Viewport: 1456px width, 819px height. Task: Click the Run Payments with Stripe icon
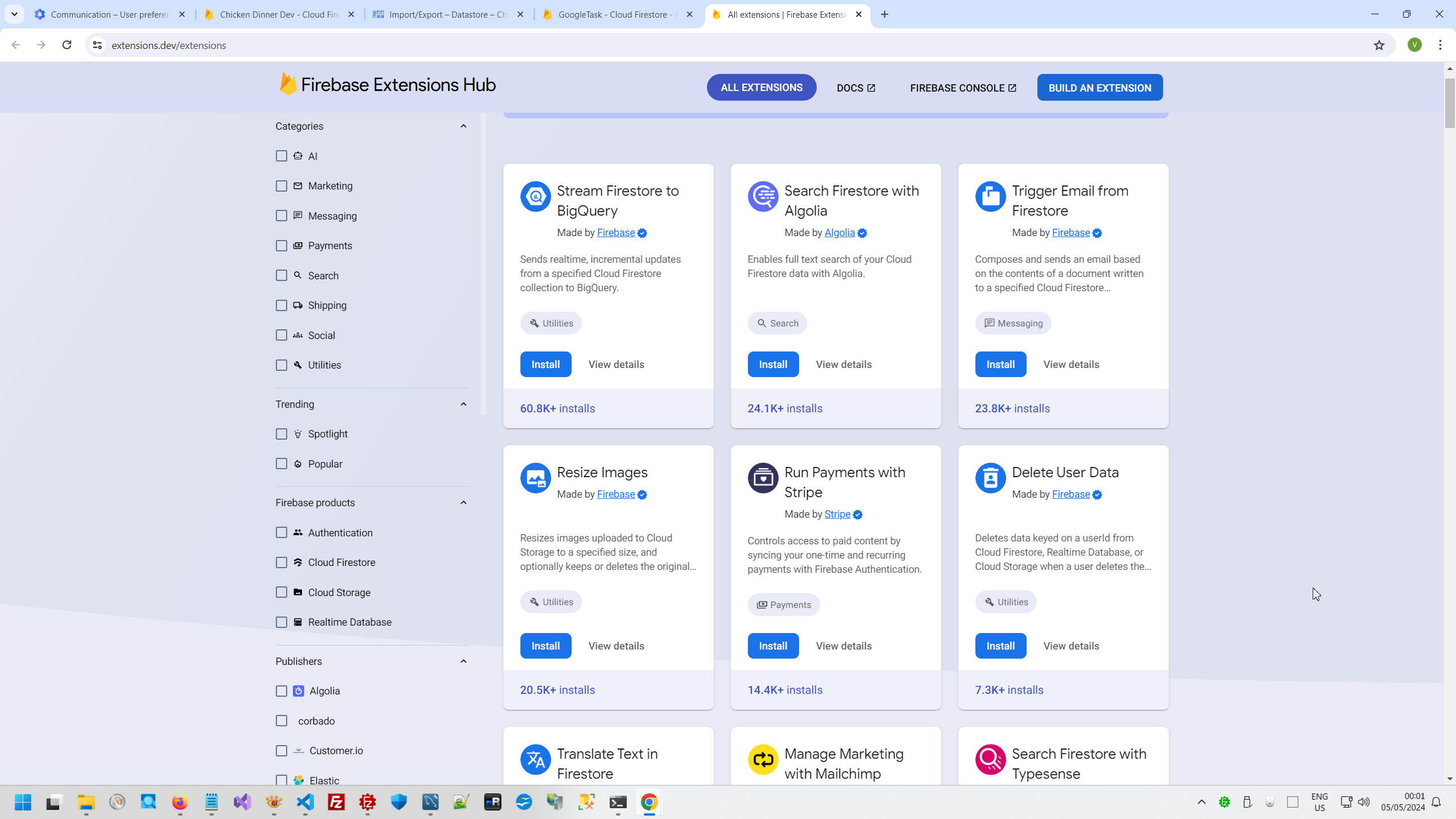coord(763,478)
